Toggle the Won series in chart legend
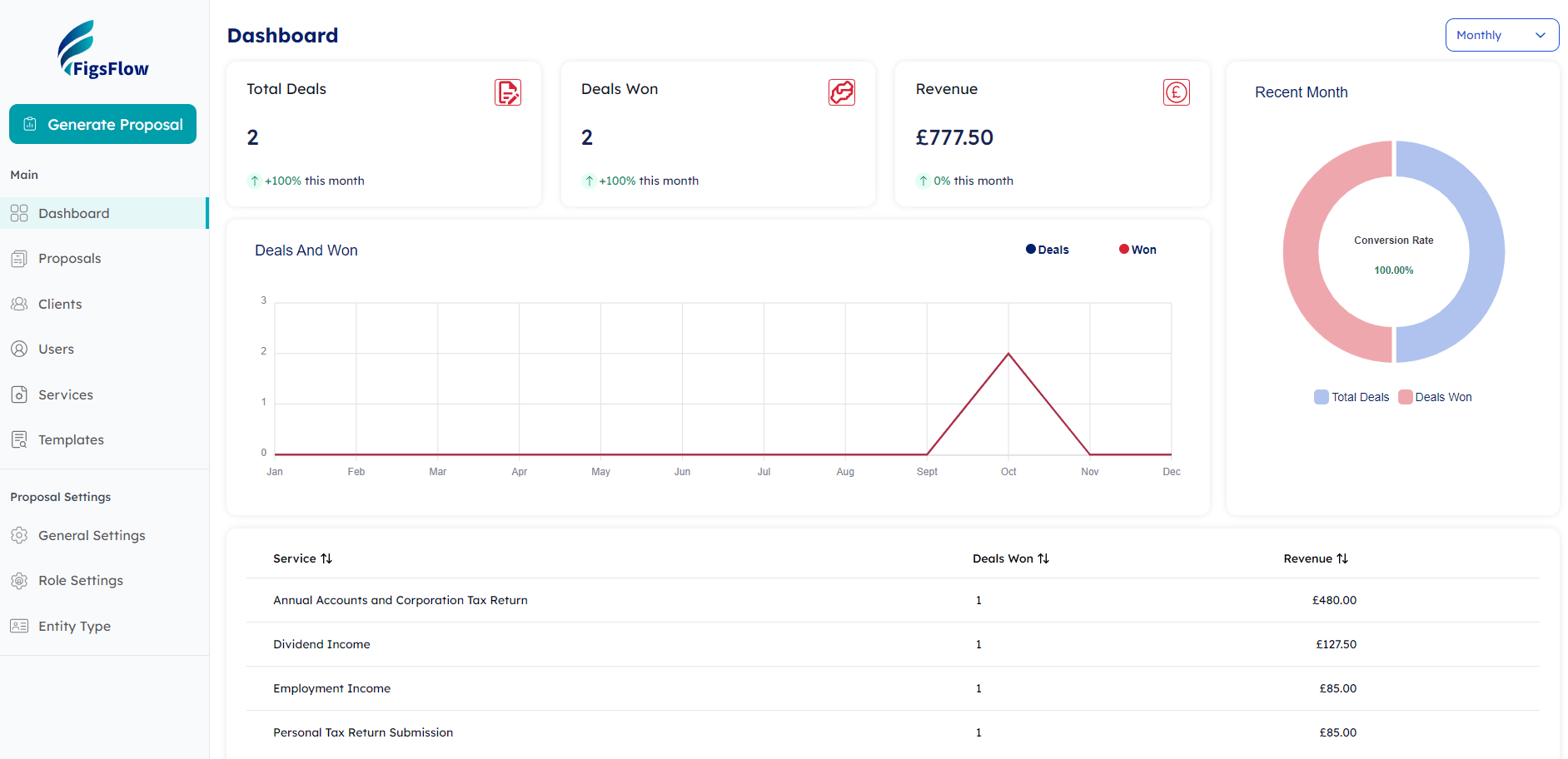Image resolution: width=1568 pixels, height=759 pixels. [x=1137, y=250]
